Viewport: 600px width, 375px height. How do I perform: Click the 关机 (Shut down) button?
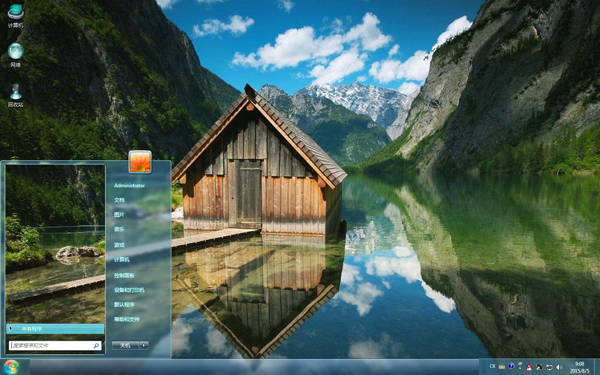click(126, 345)
